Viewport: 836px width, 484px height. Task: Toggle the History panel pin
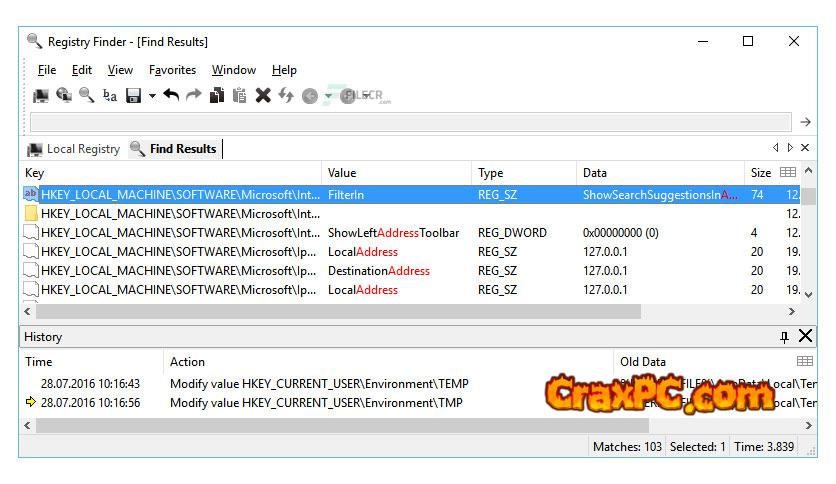coord(784,337)
